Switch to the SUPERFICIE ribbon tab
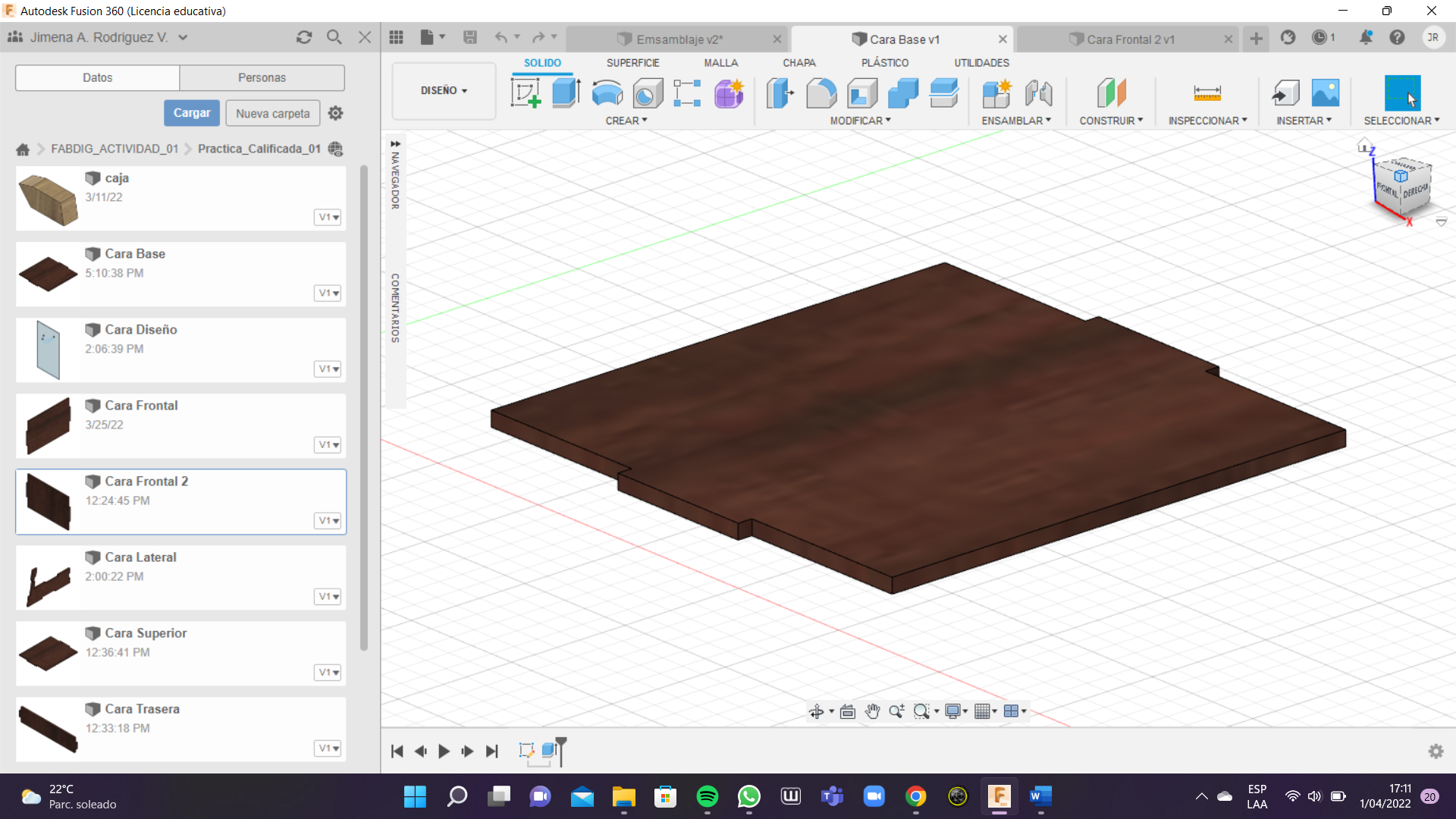 (x=632, y=63)
